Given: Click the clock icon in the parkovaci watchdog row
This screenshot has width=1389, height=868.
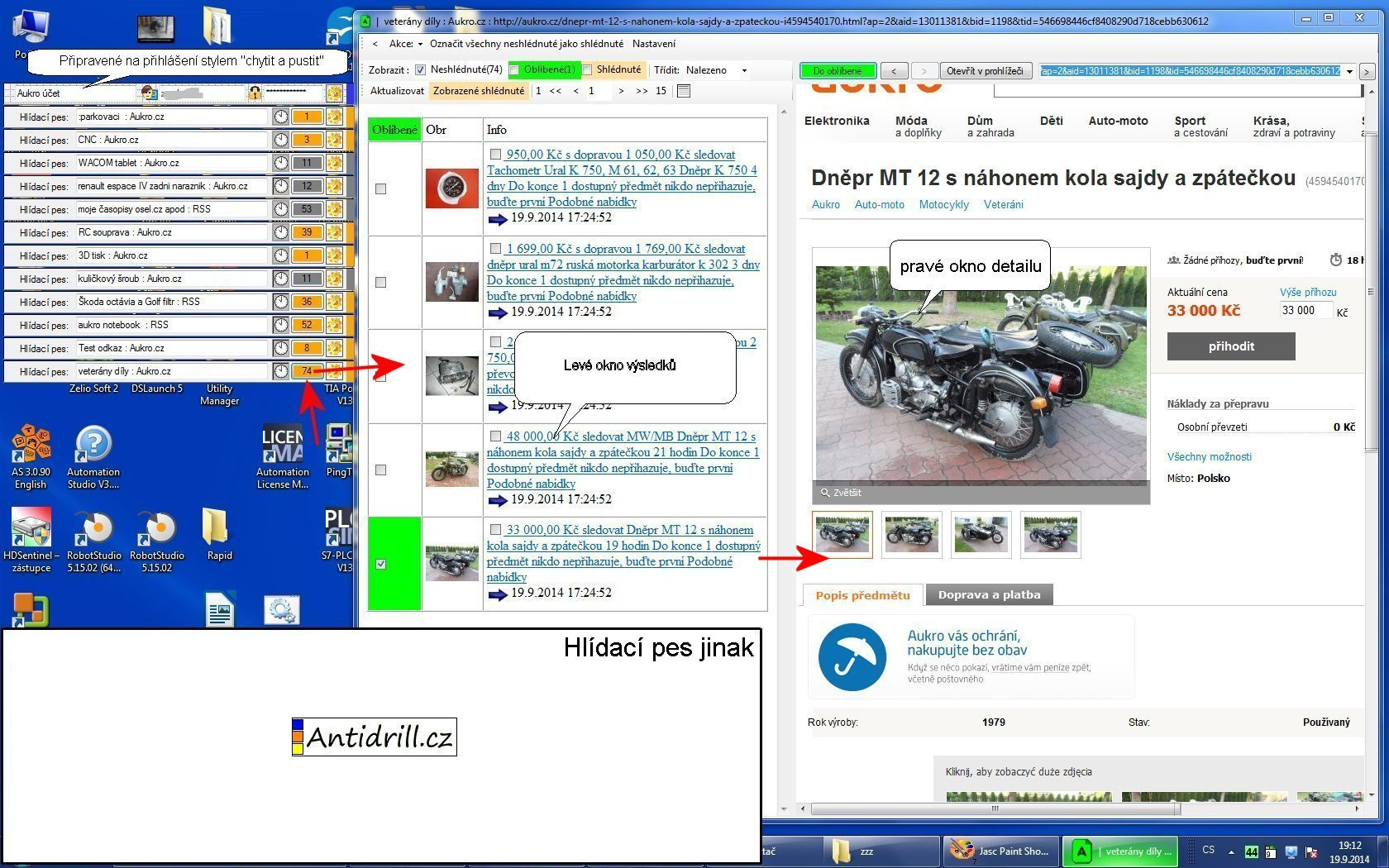Looking at the screenshot, I should (281, 117).
